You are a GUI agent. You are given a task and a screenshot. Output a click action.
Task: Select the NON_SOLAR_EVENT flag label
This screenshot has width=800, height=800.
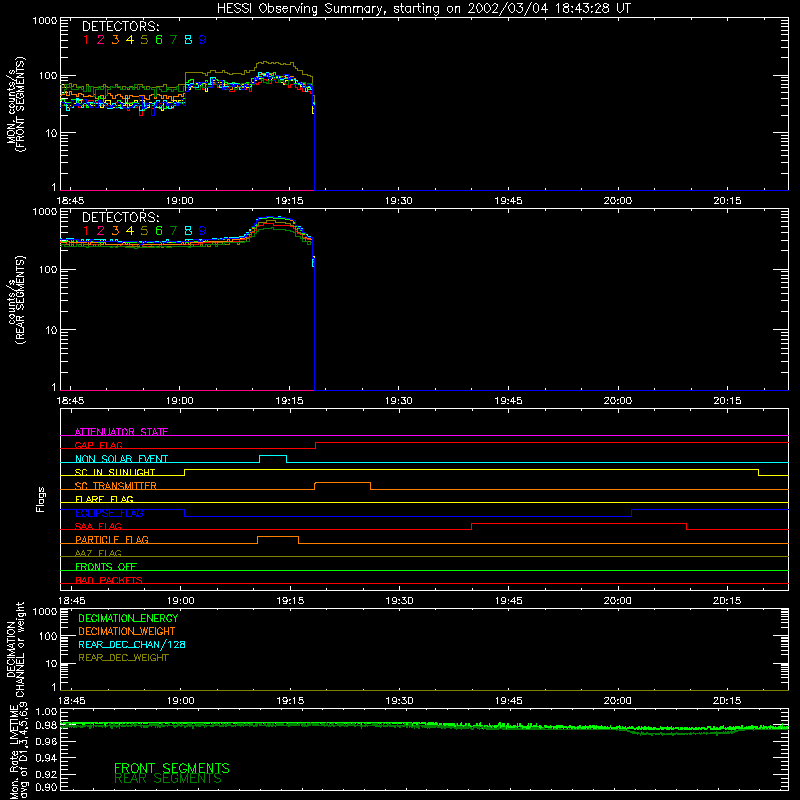pos(121,459)
